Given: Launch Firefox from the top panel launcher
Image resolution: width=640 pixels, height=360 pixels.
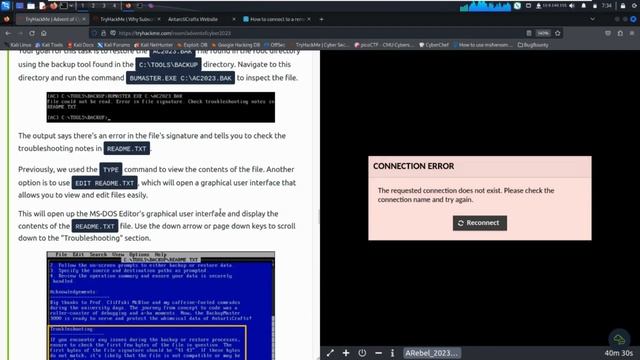Looking at the screenshot, I should tap(53, 6).
